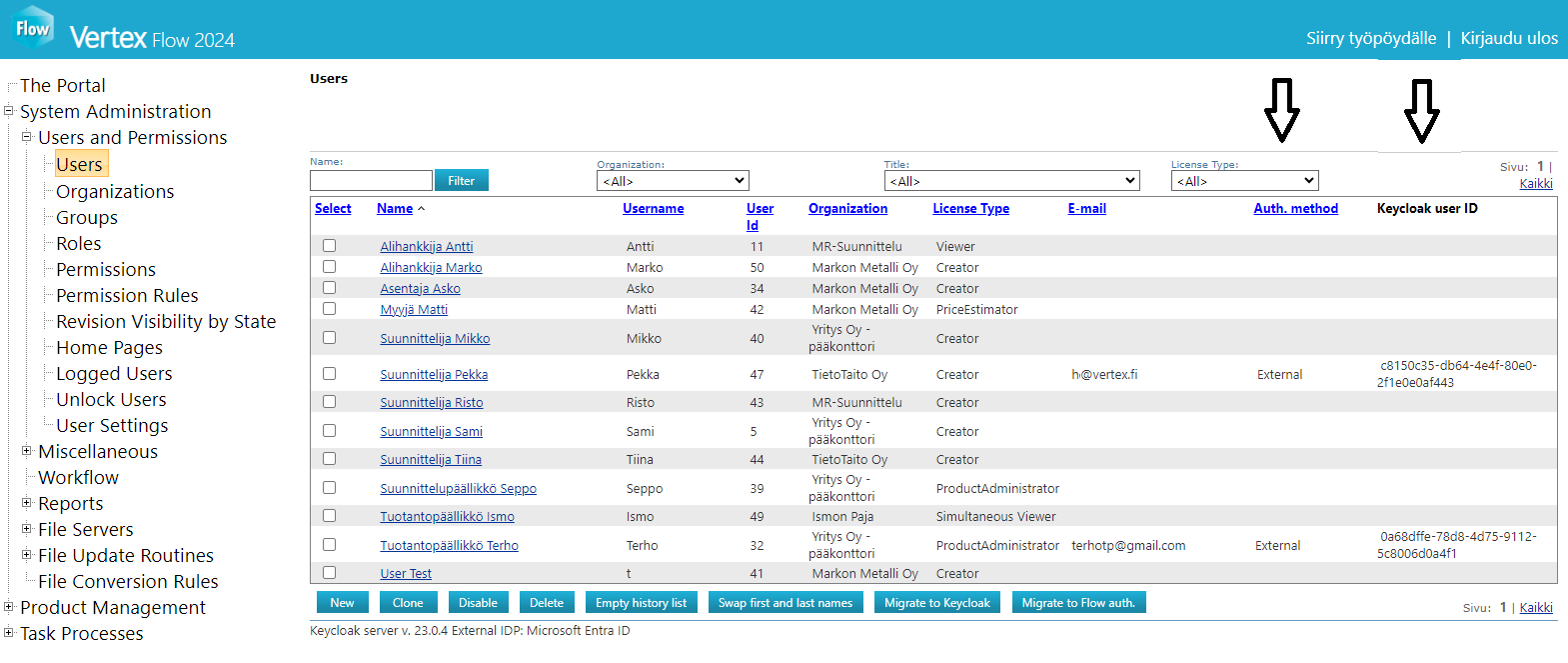1568x663 pixels.
Task: Expand the File Servers tree node
Action: (27, 529)
